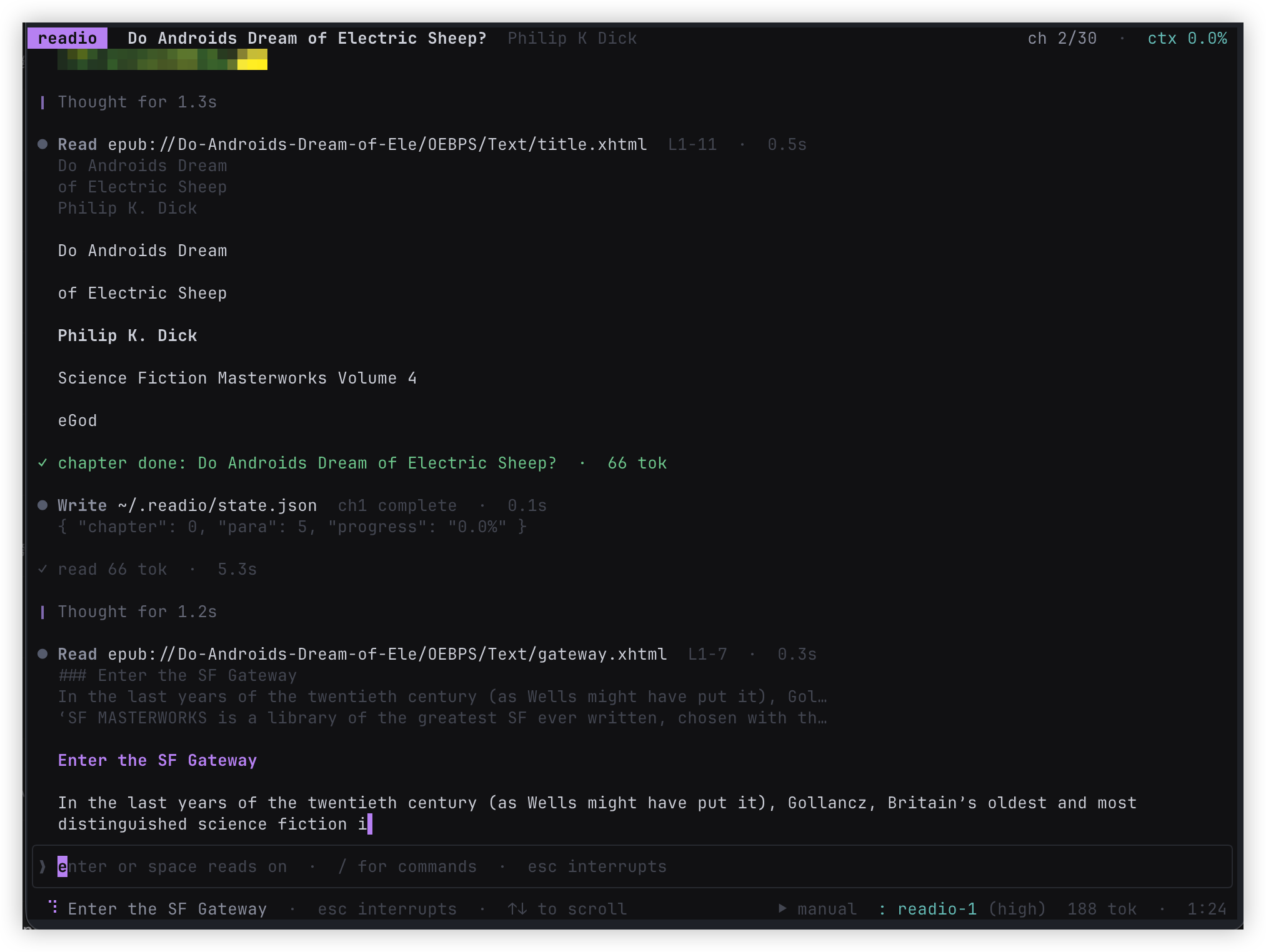
Task: Click the prompt chevron icon
Action: 42,866
